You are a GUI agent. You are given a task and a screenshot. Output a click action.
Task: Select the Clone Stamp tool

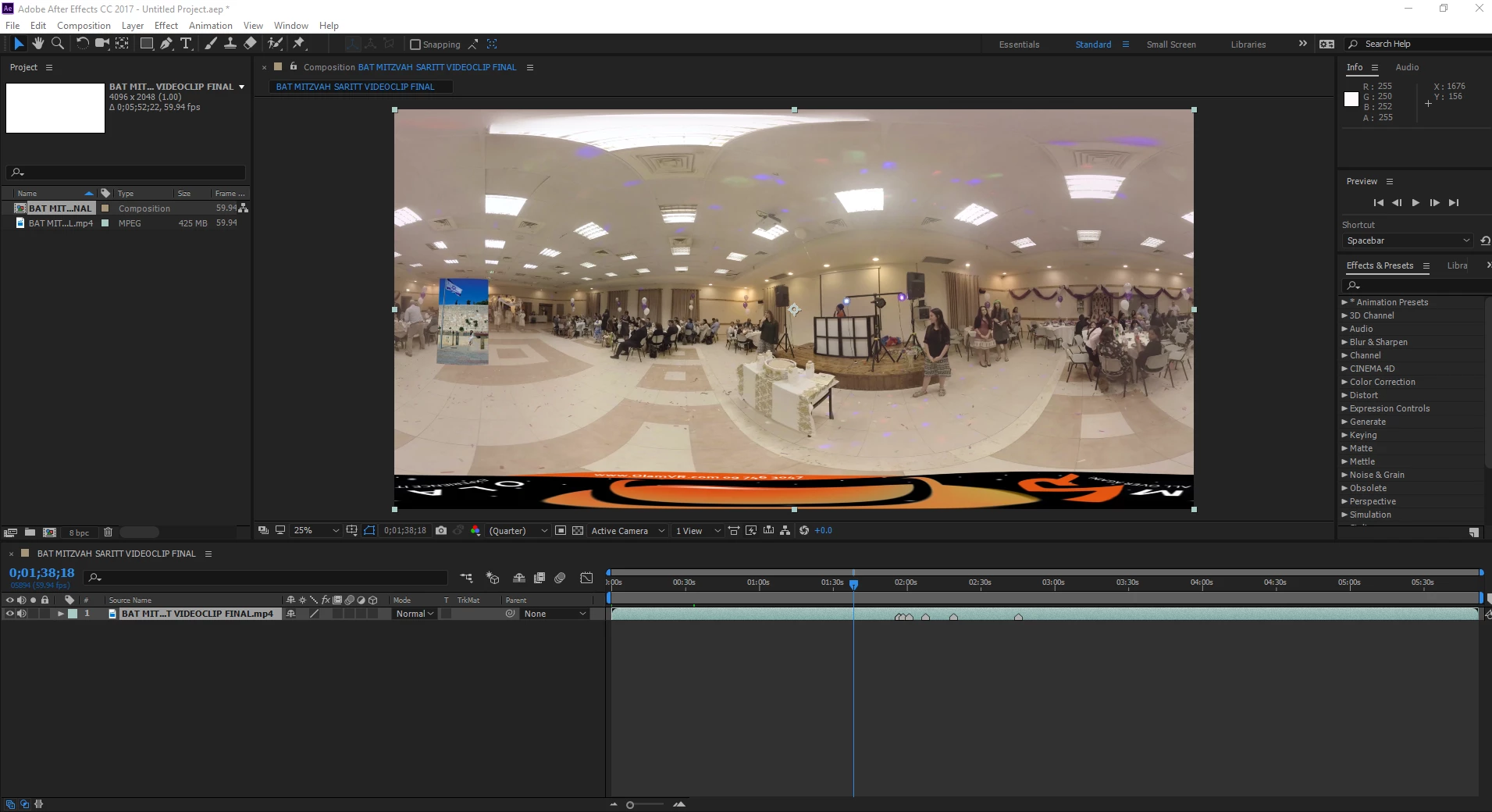[230, 44]
